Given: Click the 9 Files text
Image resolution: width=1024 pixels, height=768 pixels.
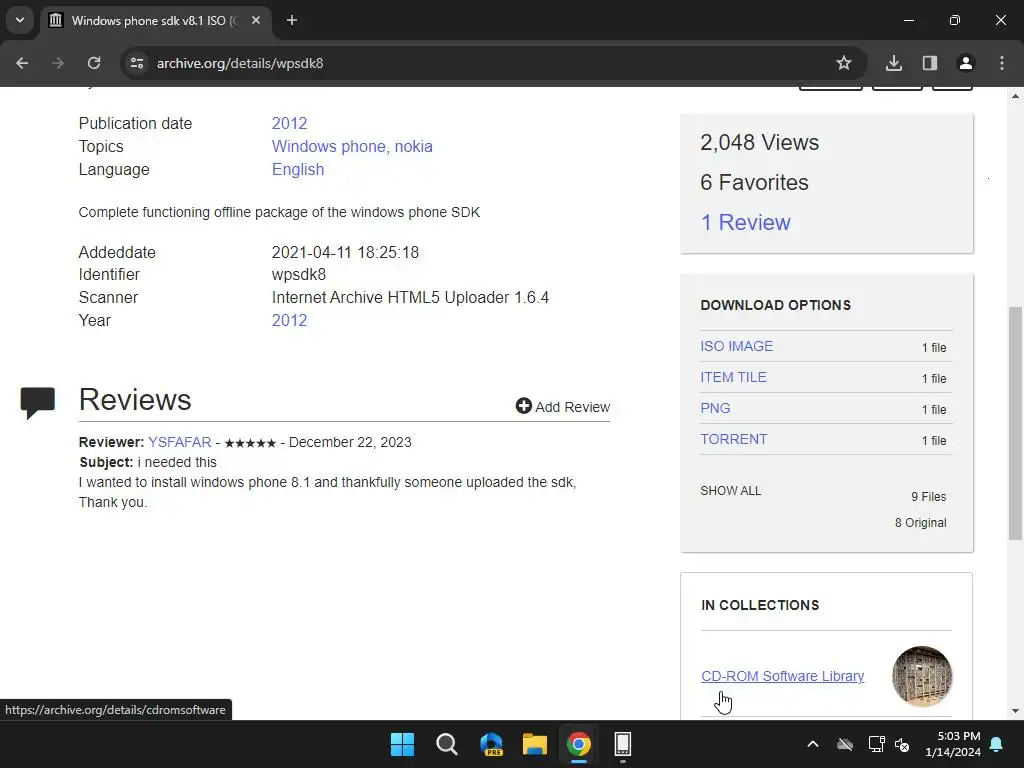Looking at the screenshot, I should click(x=929, y=497).
